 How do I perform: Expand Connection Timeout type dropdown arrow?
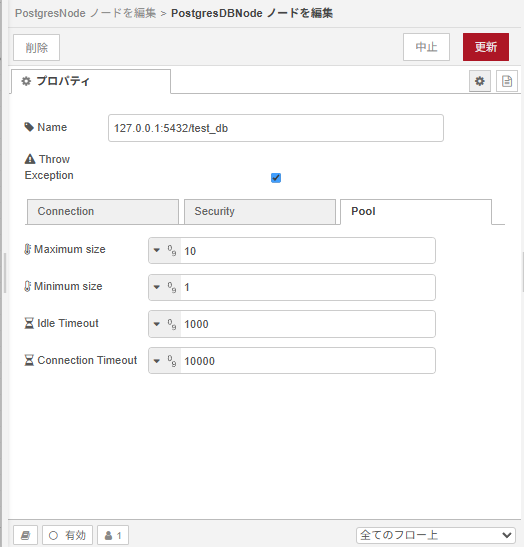tap(157, 361)
